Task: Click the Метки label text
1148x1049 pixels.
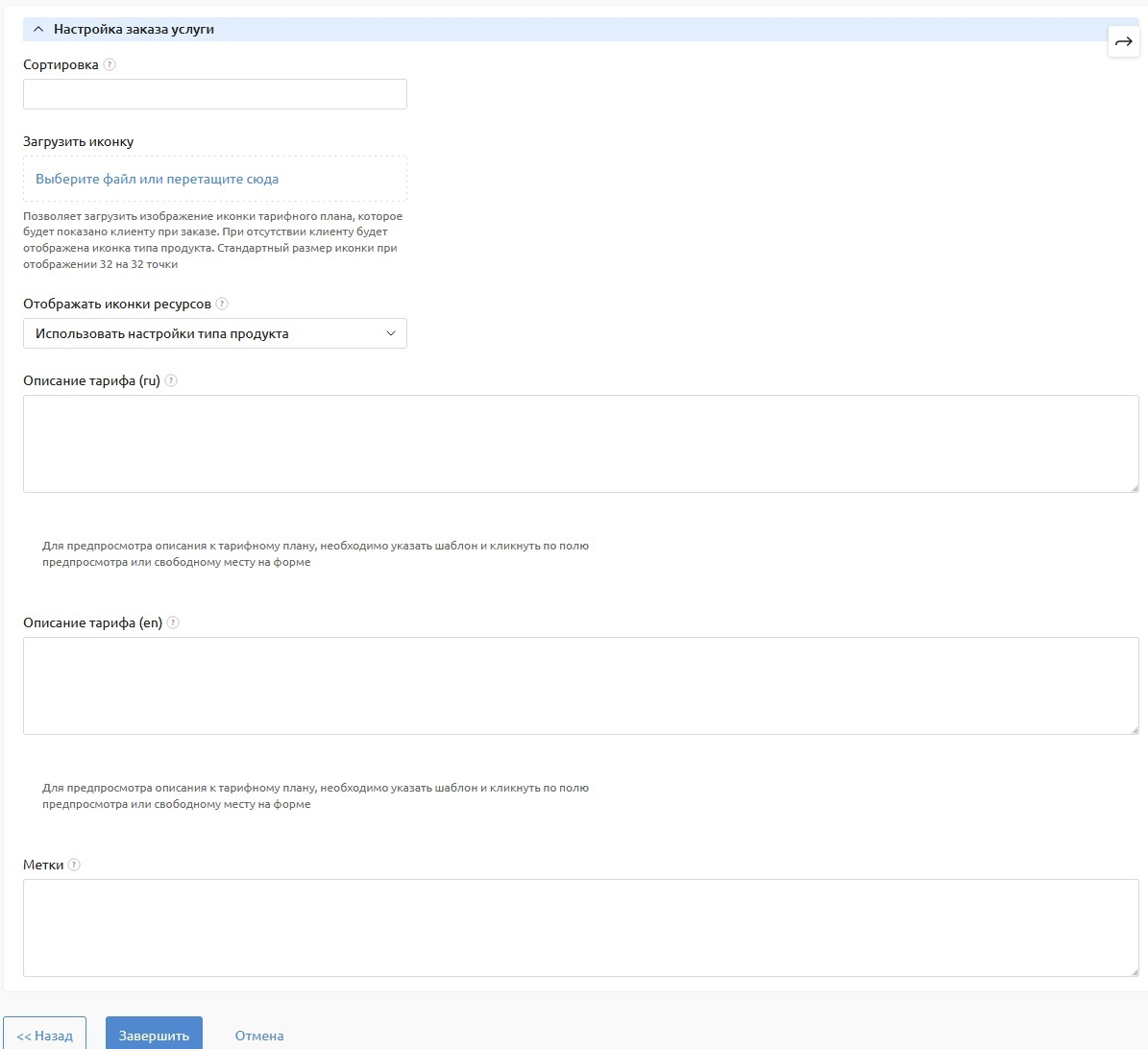Action: pos(43,865)
